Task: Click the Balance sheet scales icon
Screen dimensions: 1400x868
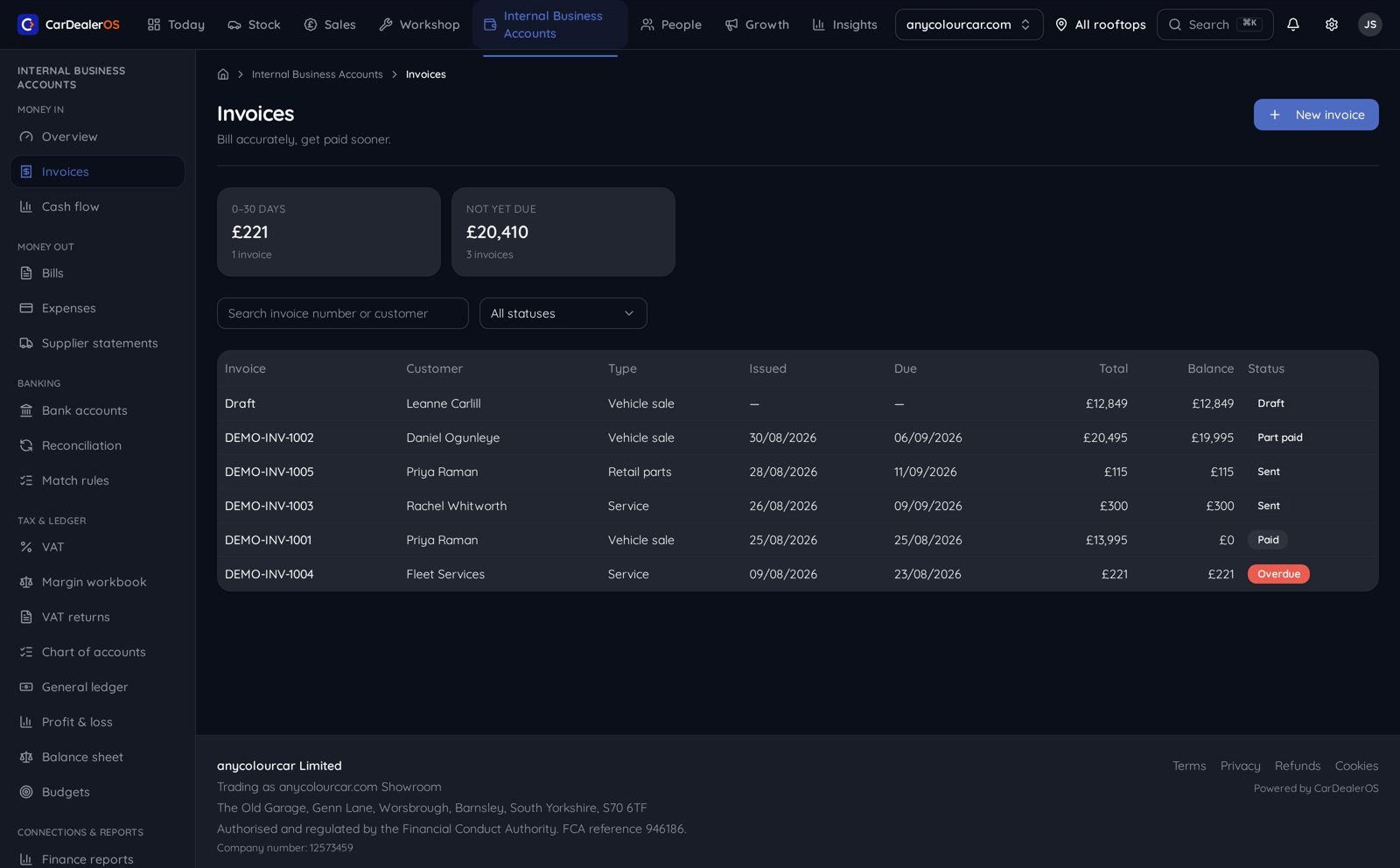Action: tap(26, 757)
